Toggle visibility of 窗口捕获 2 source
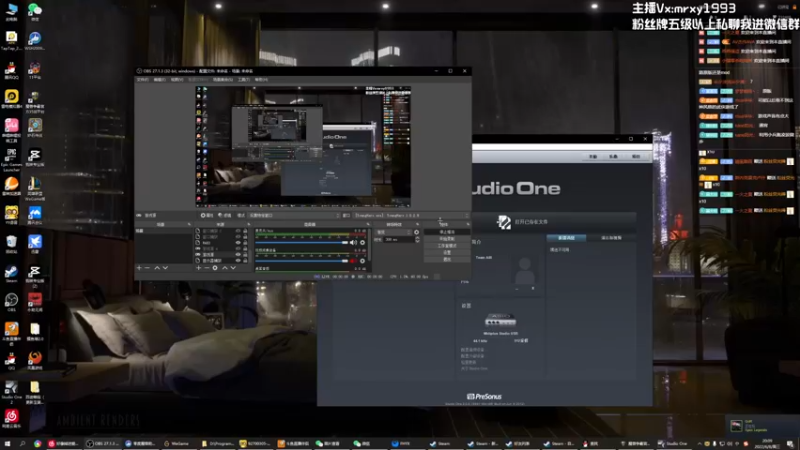This screenshot has height=450, width=800. click(x=238, y=231)
